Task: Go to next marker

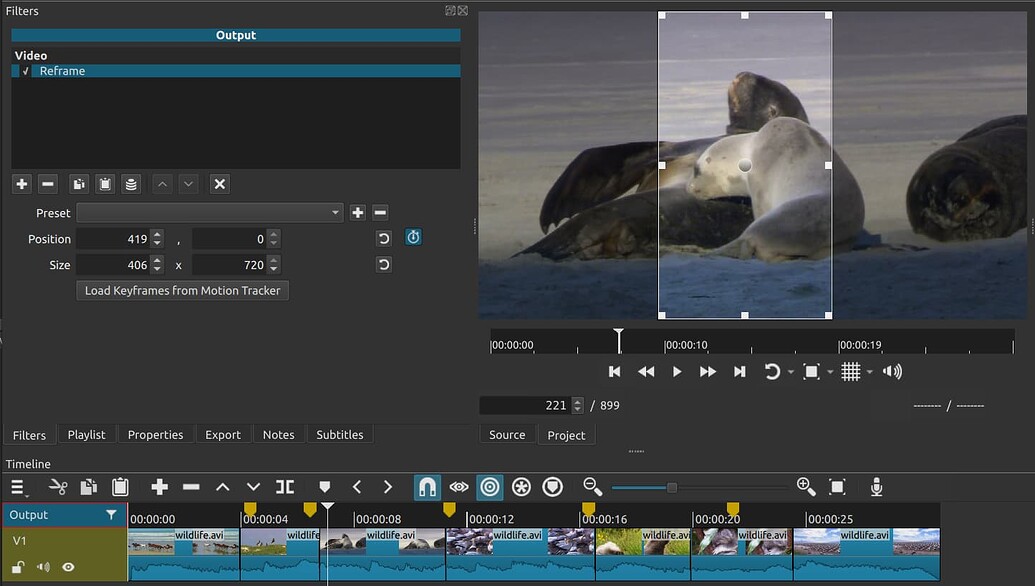Action: click(388, 487)
